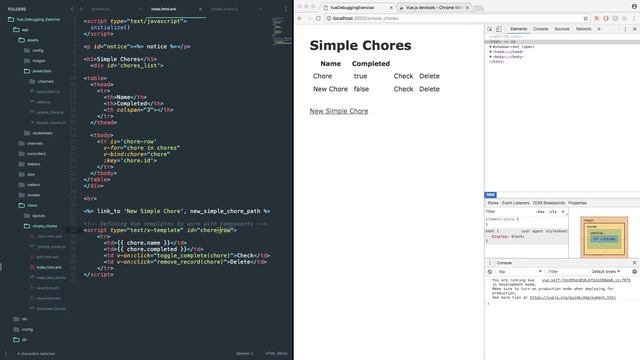Activate the index.html.erb editor tab
Viewport: 640px width, 360px height.
click(x=163, y=9)
